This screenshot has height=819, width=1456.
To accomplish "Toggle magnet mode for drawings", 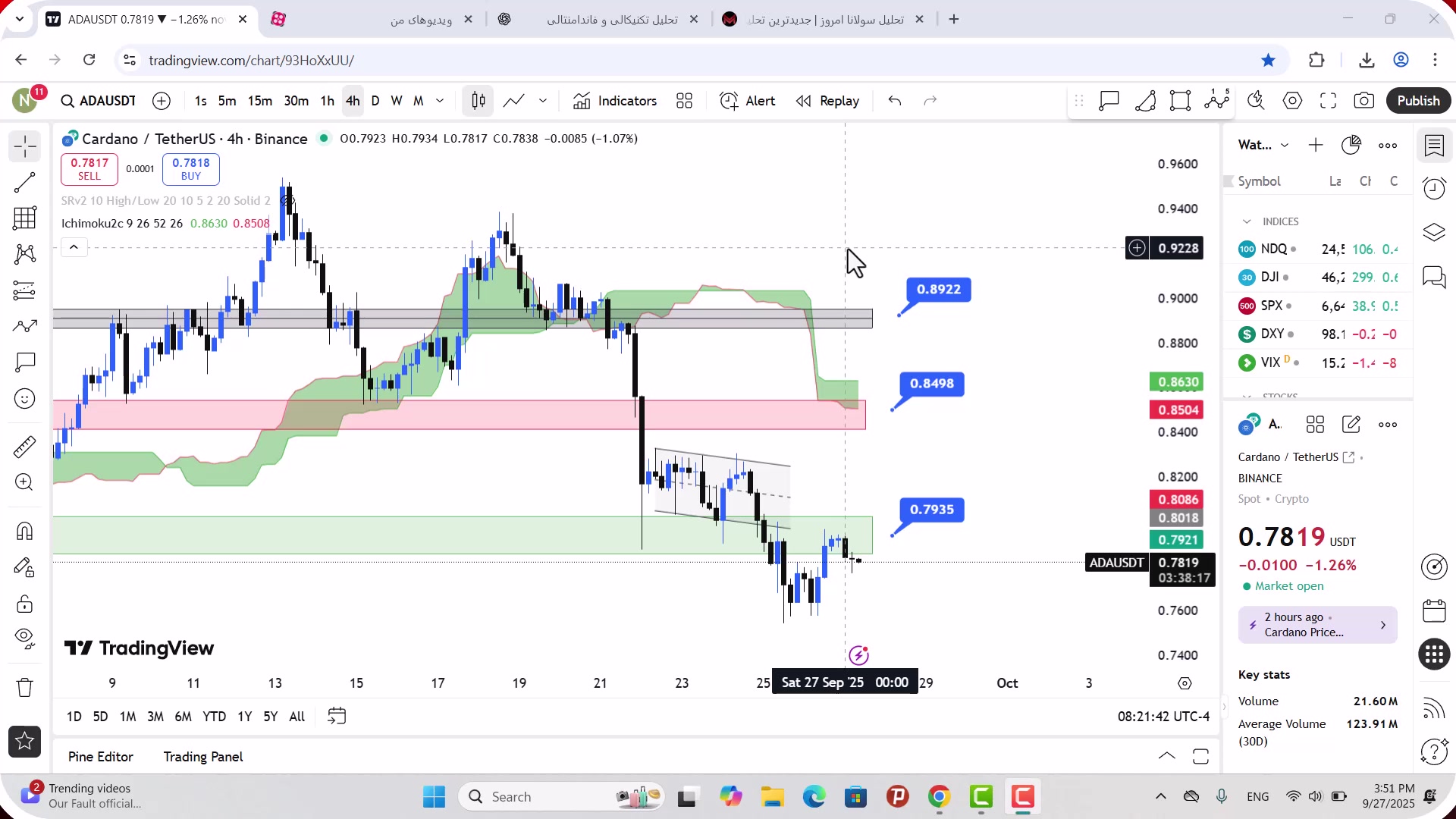I will tap(24, 531).
